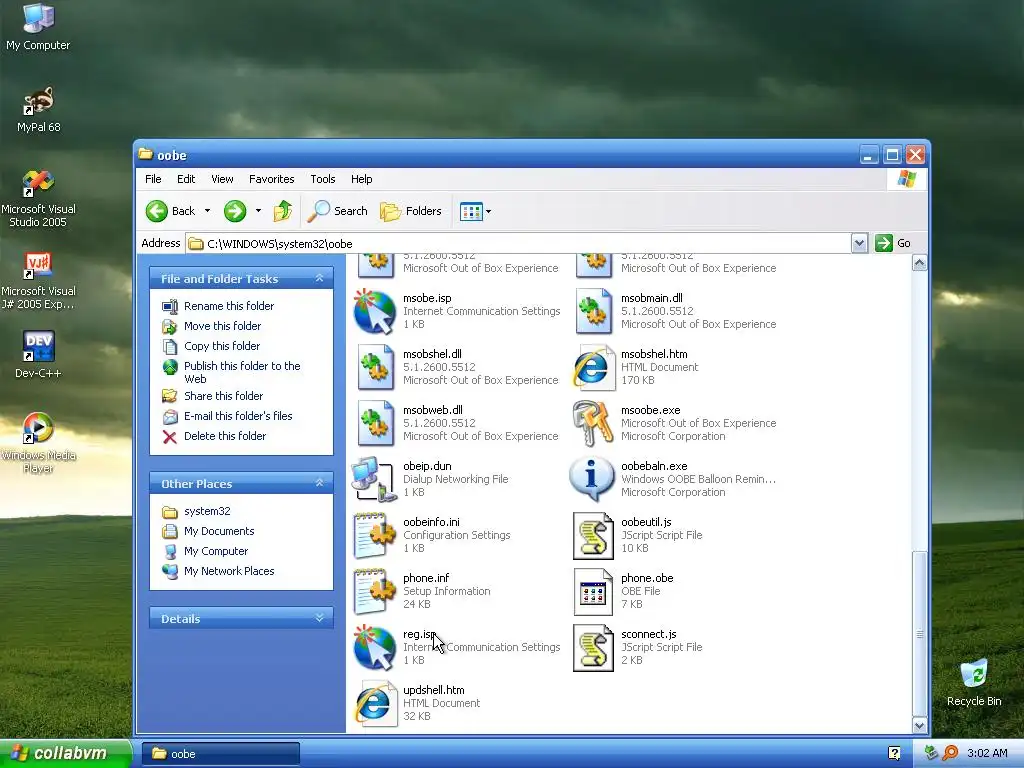
Task: Select the msobmain.dll file icon
Action: coord(593,312)
